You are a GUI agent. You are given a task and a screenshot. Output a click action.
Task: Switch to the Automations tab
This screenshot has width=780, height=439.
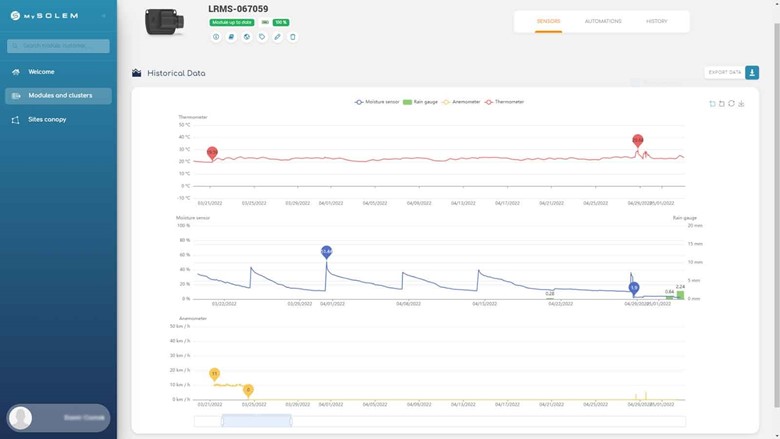602,21
